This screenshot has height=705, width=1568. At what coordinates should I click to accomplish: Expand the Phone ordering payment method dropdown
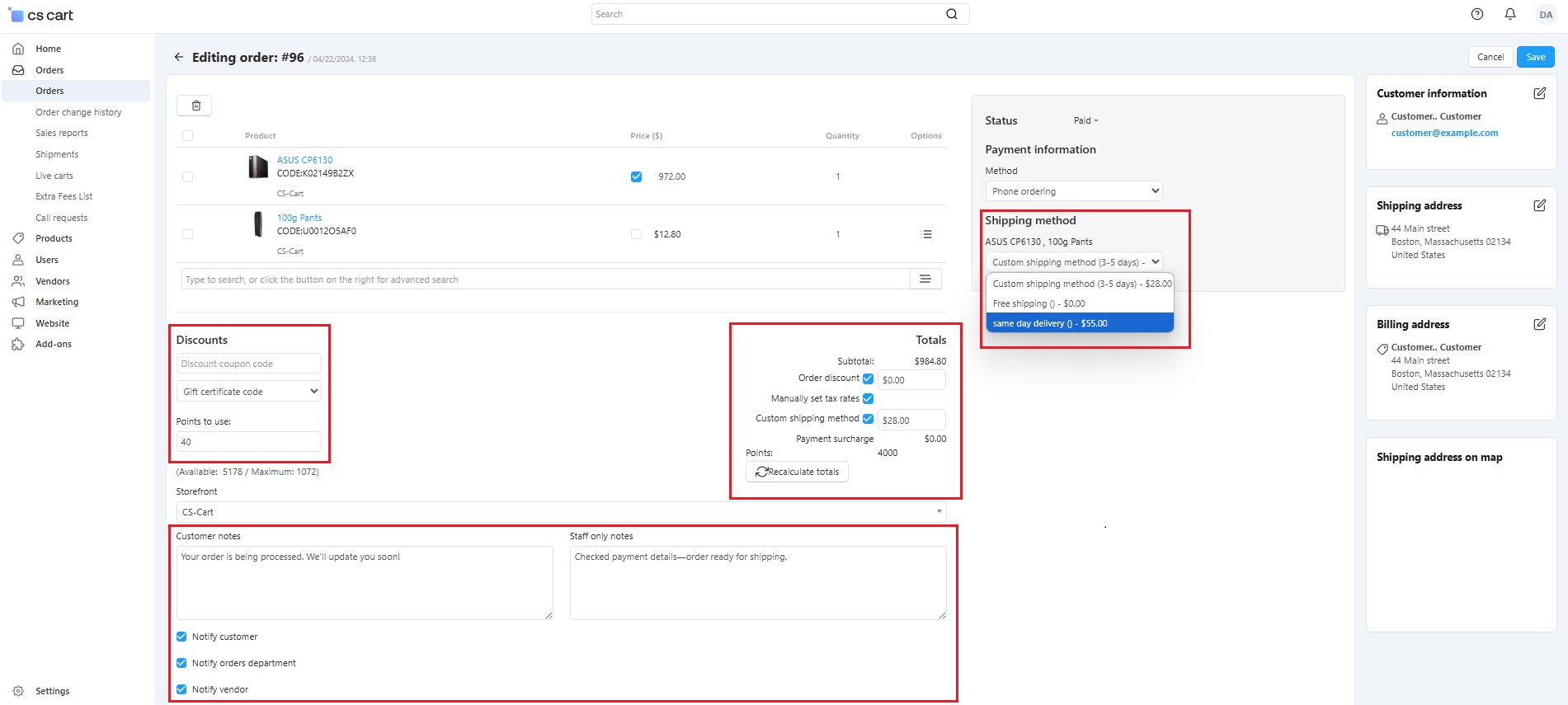pos(1073,191)
